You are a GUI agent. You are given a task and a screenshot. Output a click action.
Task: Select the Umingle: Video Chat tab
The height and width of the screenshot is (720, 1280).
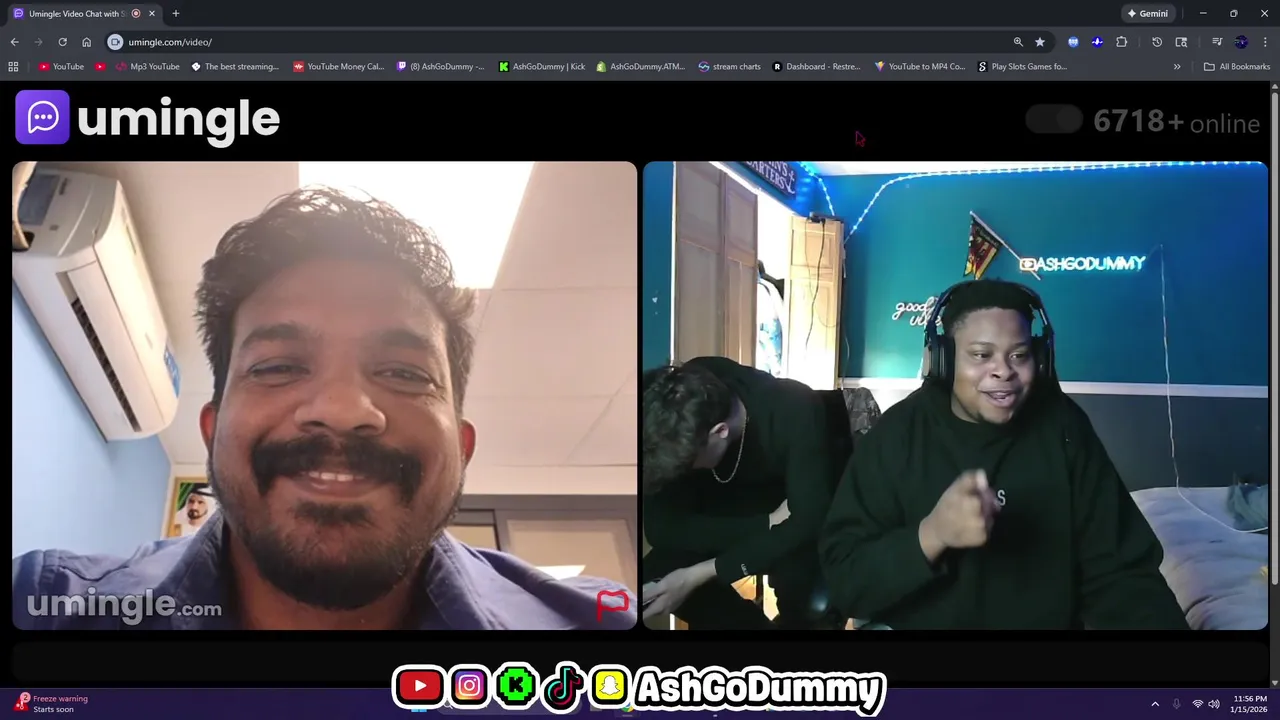tap(84, 14)
